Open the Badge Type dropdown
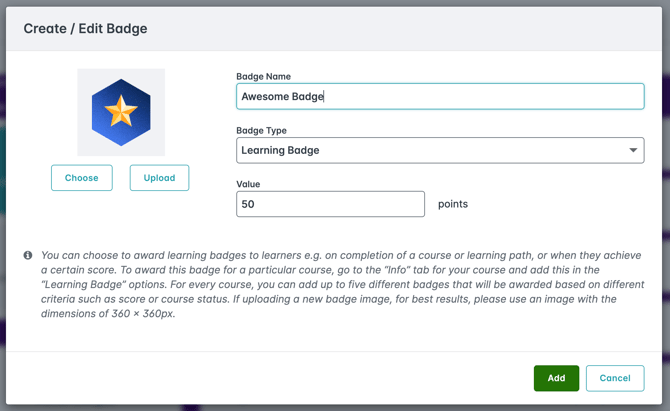The height and width of the screenshot is (411, 670). (x=440, y=150)
